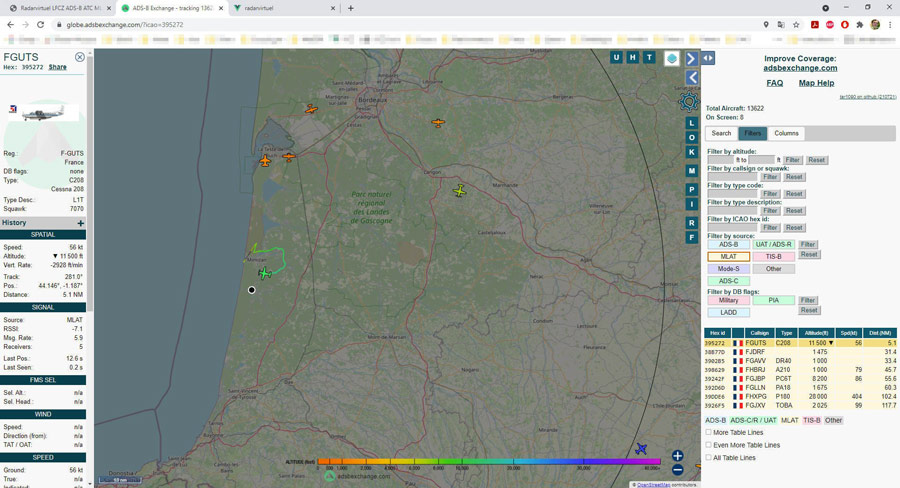The height and width of the screenshot is (488, 900).
Task: Switch to the Filters tab
Action: (x=752, y=133)
